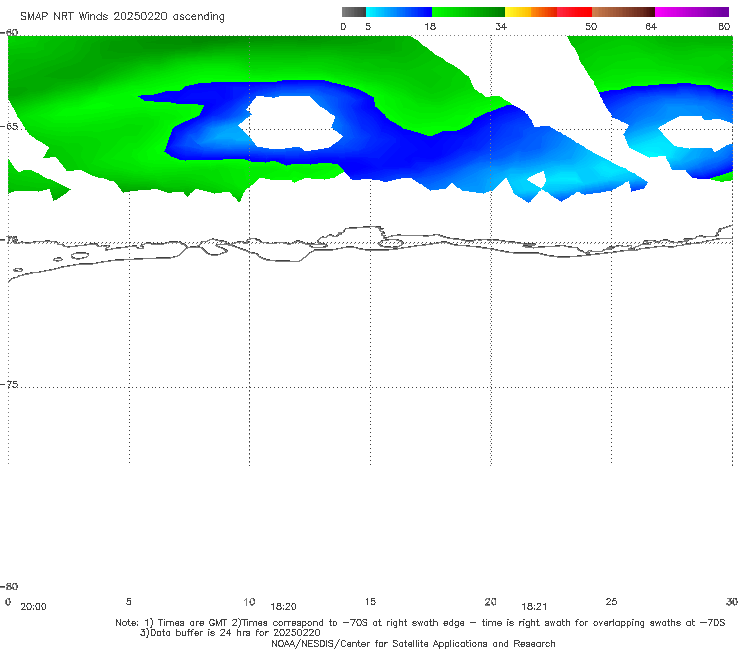The image size is (740, 650).
Task: Click the swath time label '18:21'
Action: (534, 607)
